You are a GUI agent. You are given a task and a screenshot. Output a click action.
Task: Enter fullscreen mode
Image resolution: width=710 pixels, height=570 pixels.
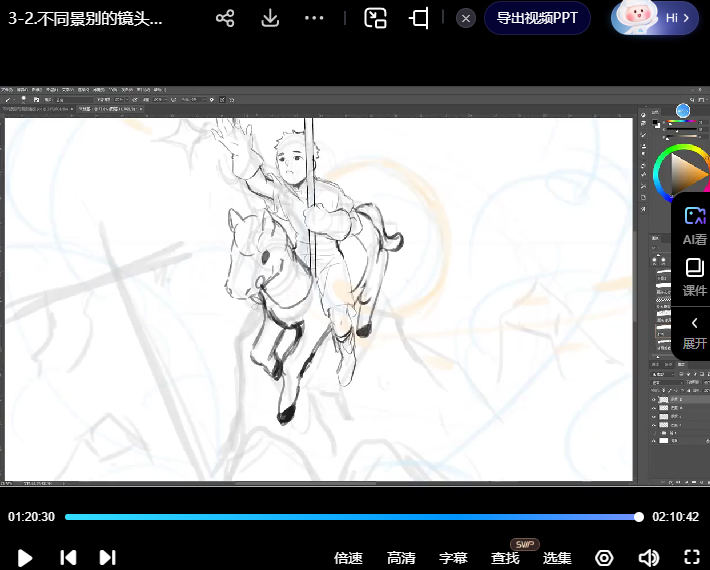point(691,557)
